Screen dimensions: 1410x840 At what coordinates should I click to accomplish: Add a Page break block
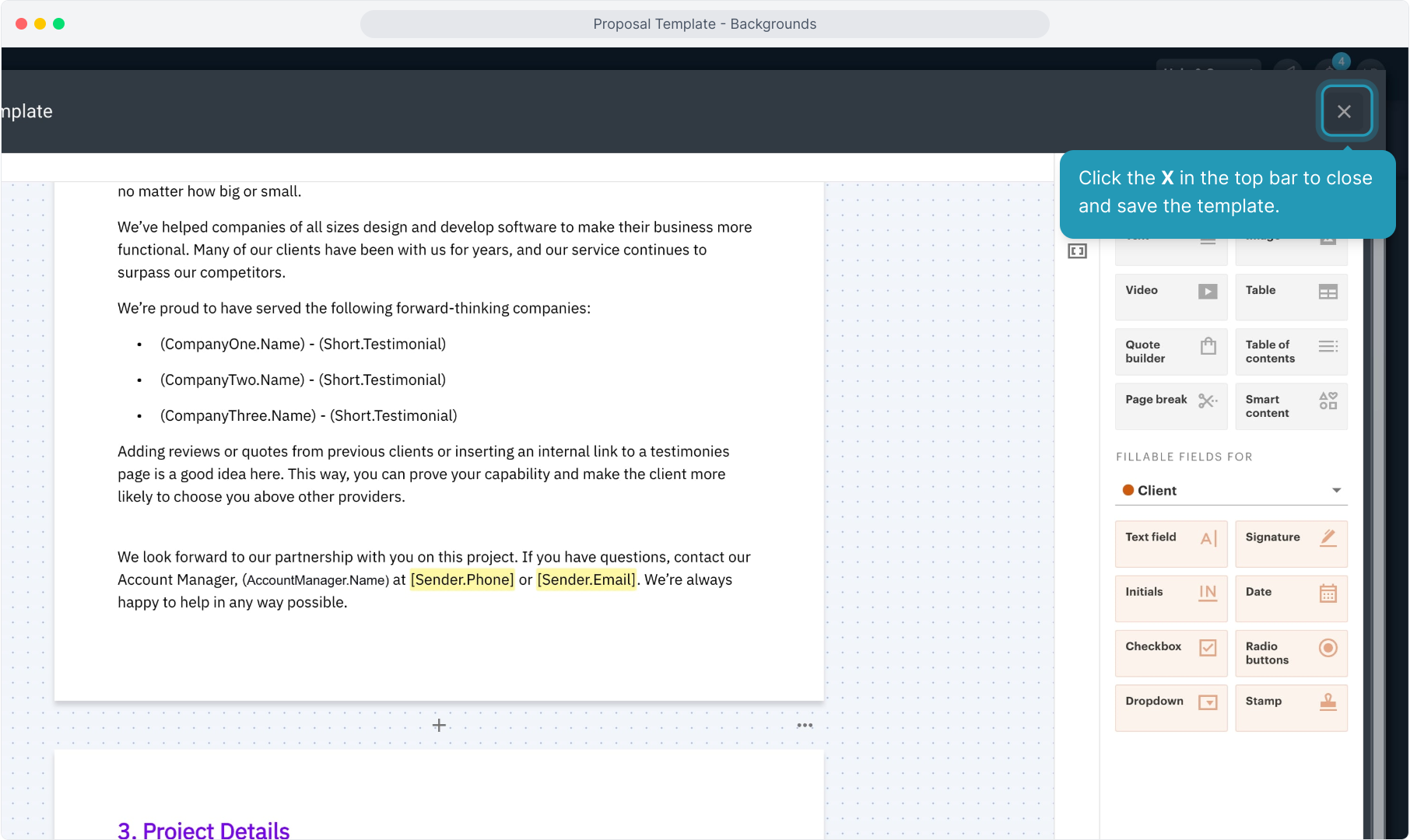tap(1170, 406)
